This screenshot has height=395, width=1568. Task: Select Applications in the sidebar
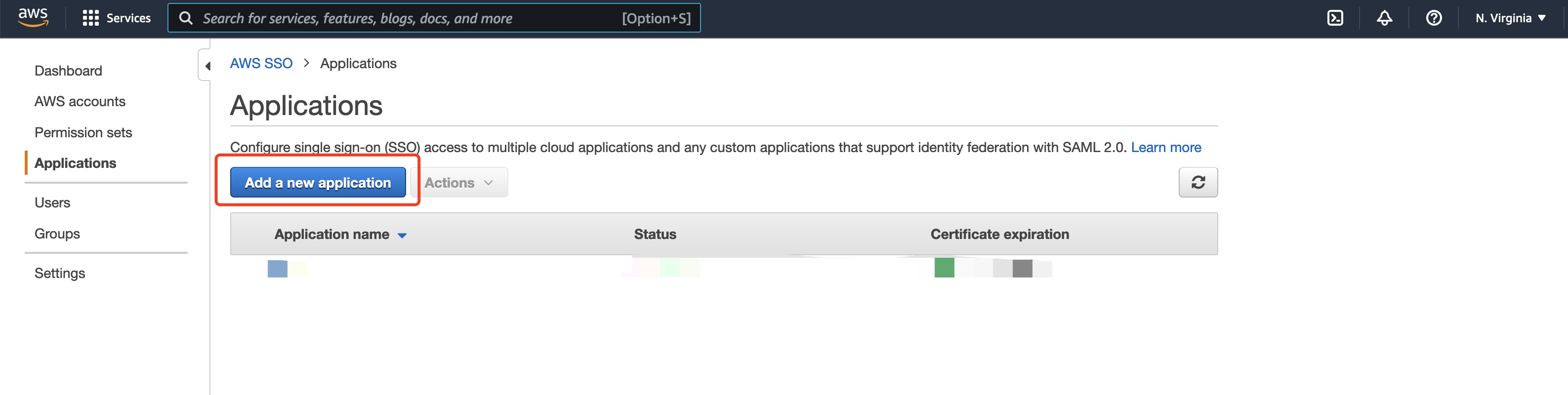coord(76,163)
